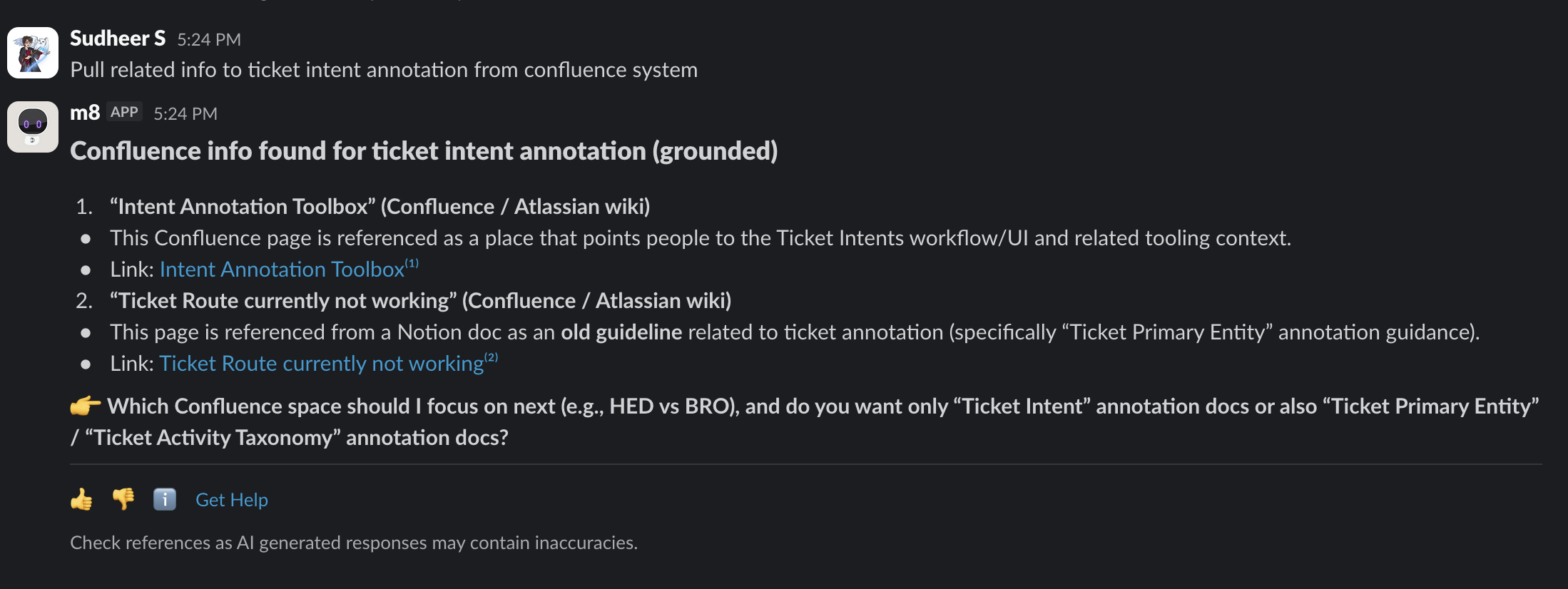
Task: Click the AI inaccuracies disclaimer text
Action: click(354, 543)
